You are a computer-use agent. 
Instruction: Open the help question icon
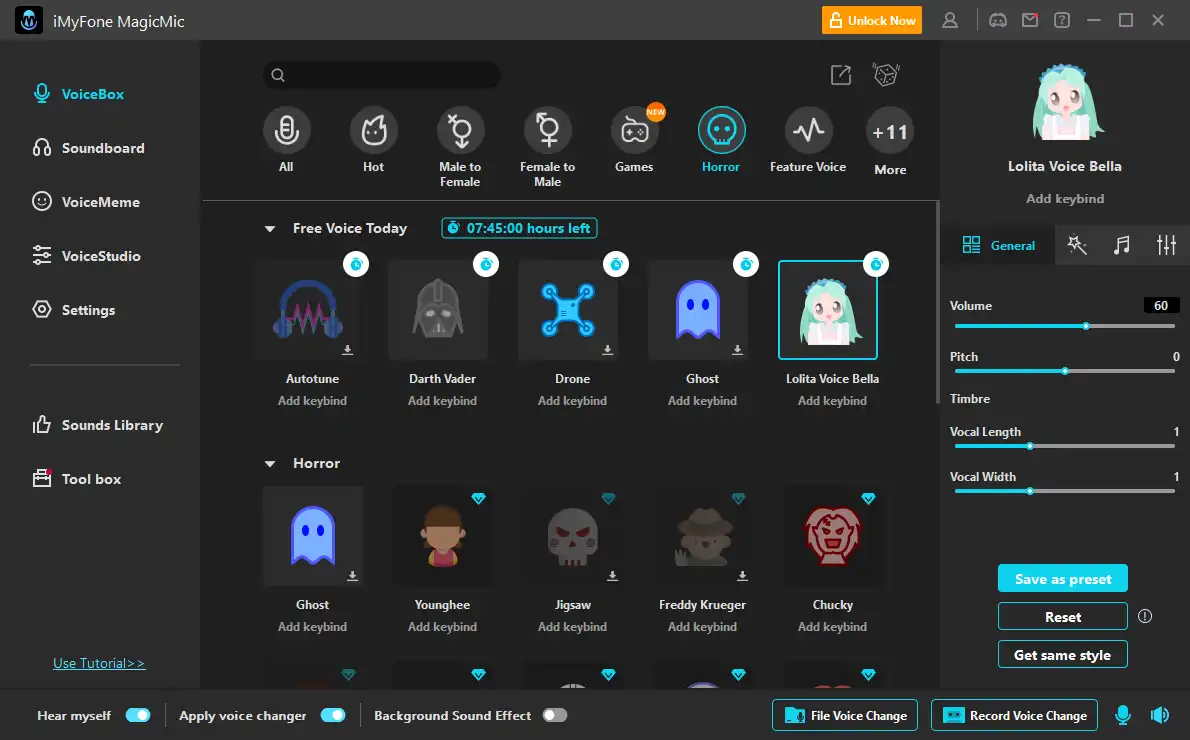(x=1062, y=20)
